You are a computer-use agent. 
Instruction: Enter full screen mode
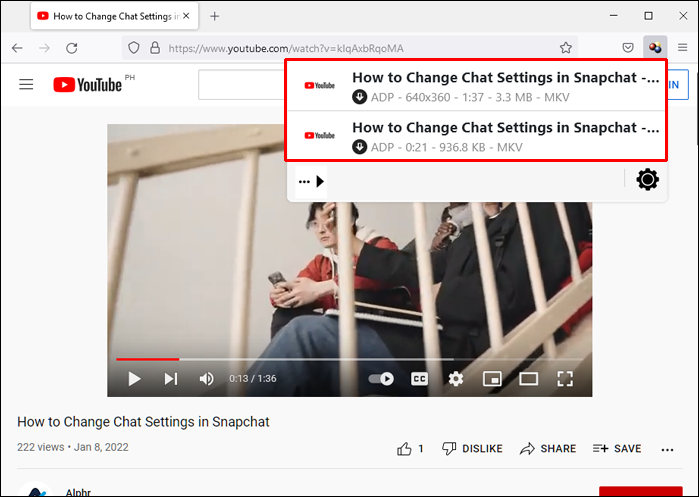pyautogui.click(x=565, y=379)
